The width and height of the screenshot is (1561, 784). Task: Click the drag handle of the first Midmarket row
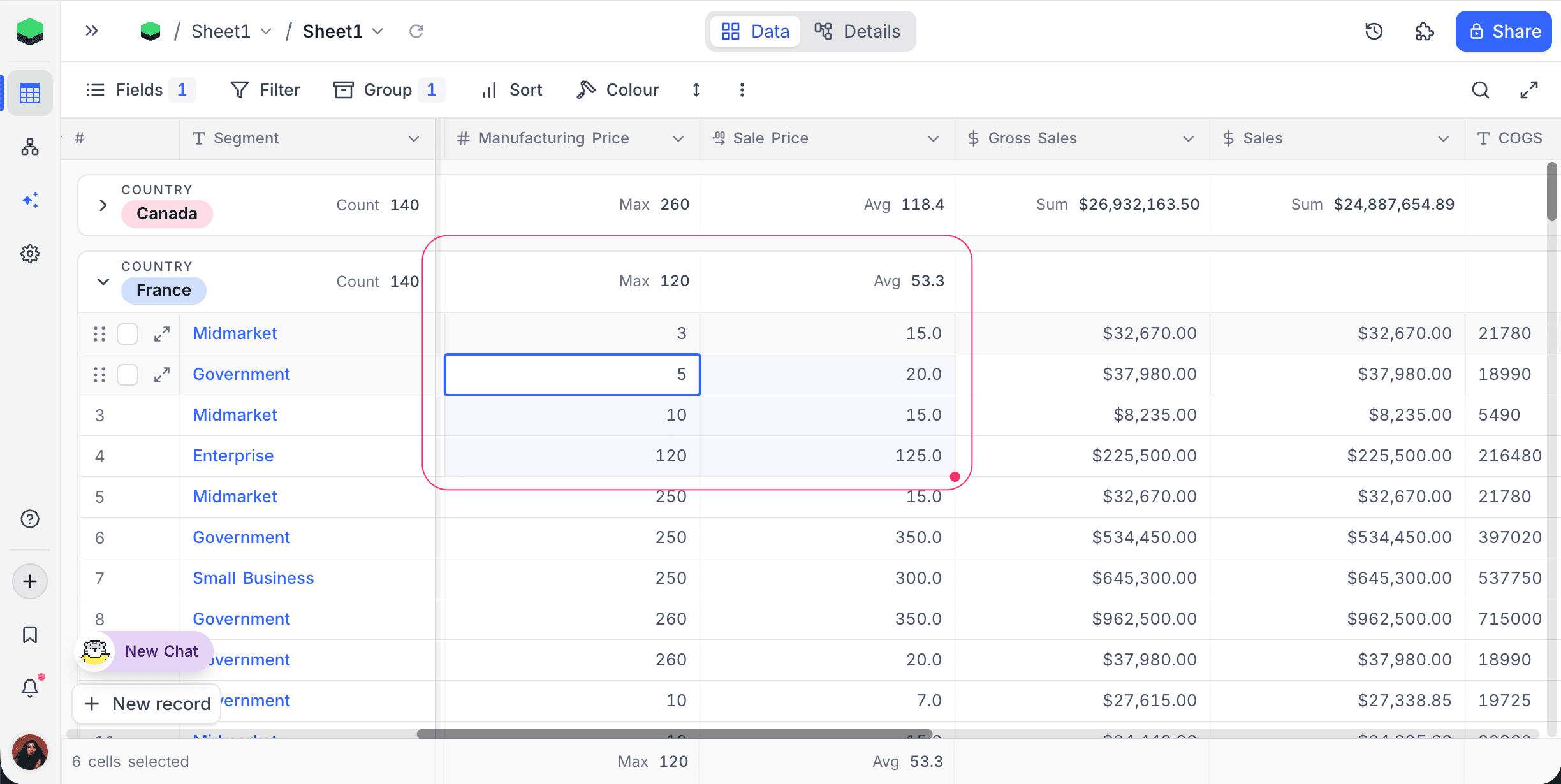pos(99,333)
